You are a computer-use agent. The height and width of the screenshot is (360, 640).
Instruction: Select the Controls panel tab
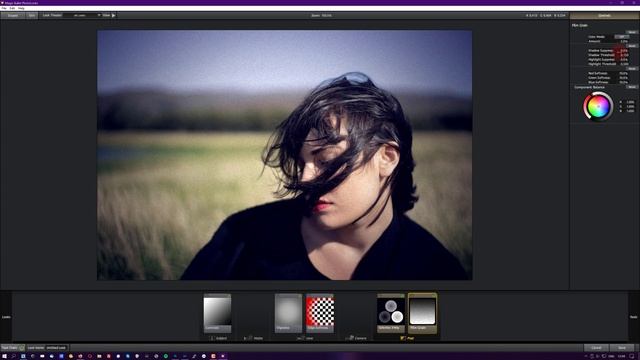tap(604, 16)
